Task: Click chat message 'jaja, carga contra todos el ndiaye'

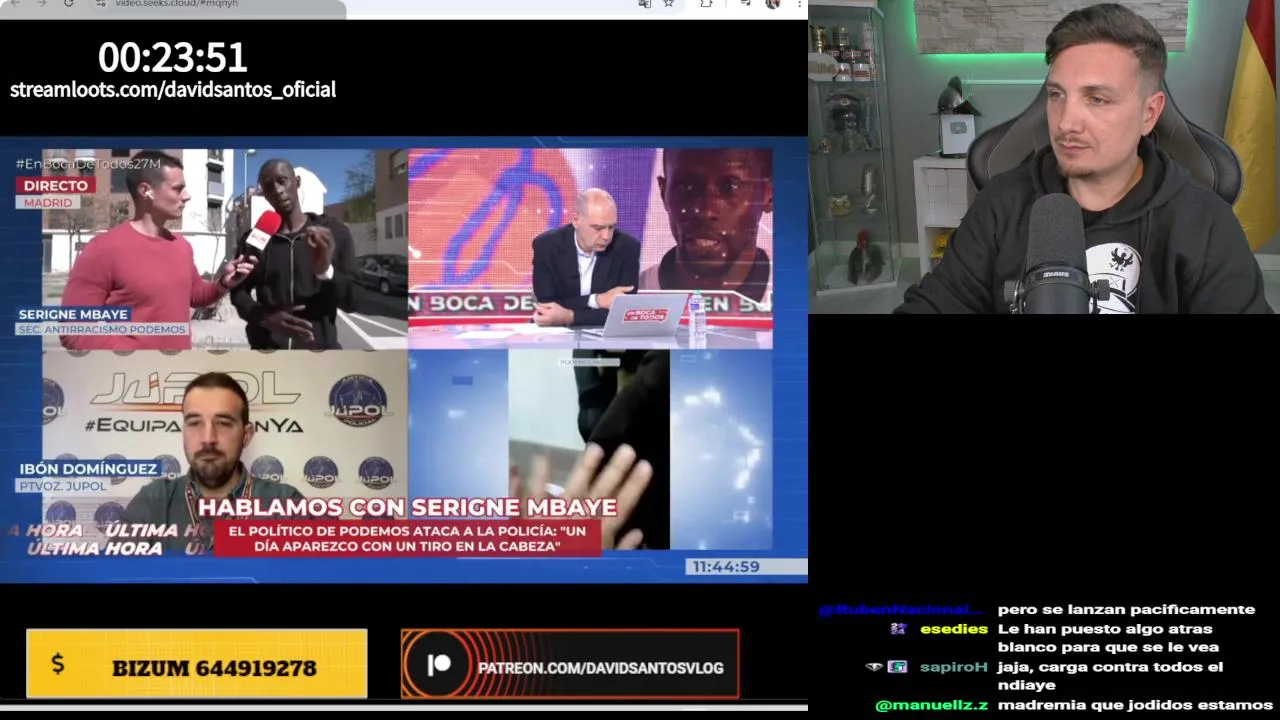Action: click(x=1110, y=676)
